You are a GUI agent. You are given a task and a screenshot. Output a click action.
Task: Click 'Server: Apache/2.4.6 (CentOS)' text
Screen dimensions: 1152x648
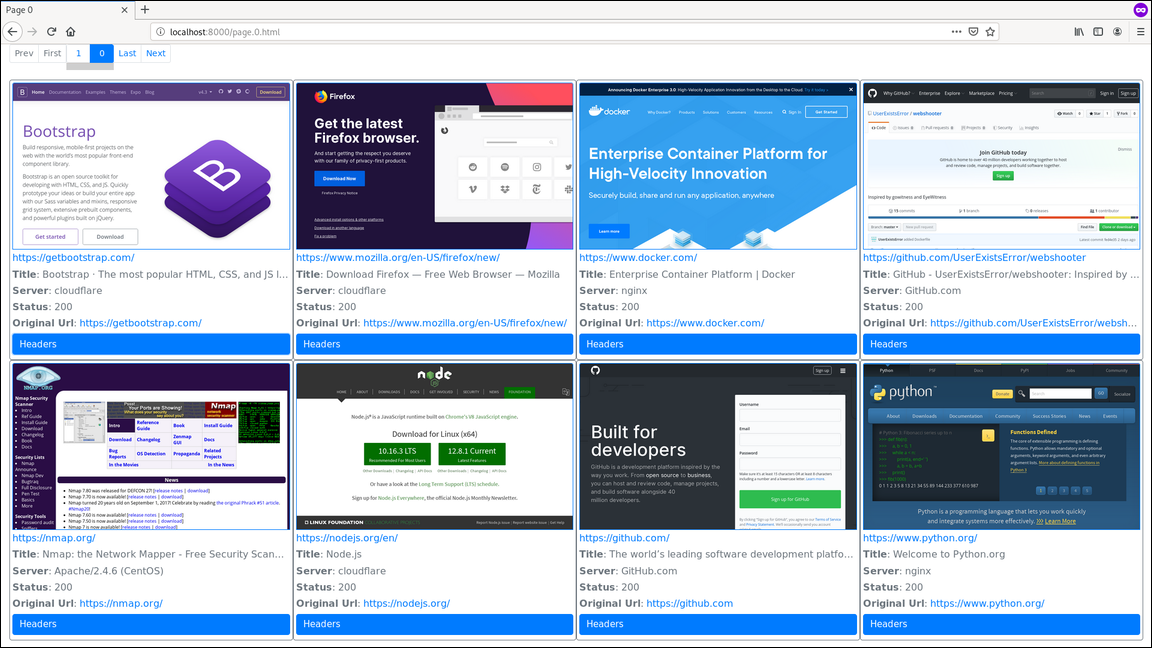(88, 571)
